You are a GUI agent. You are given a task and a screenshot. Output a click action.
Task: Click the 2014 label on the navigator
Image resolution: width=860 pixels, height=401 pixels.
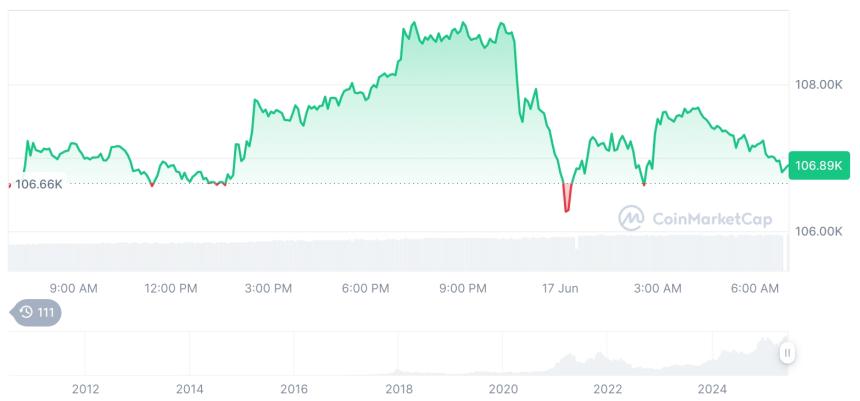coord(190,388)
